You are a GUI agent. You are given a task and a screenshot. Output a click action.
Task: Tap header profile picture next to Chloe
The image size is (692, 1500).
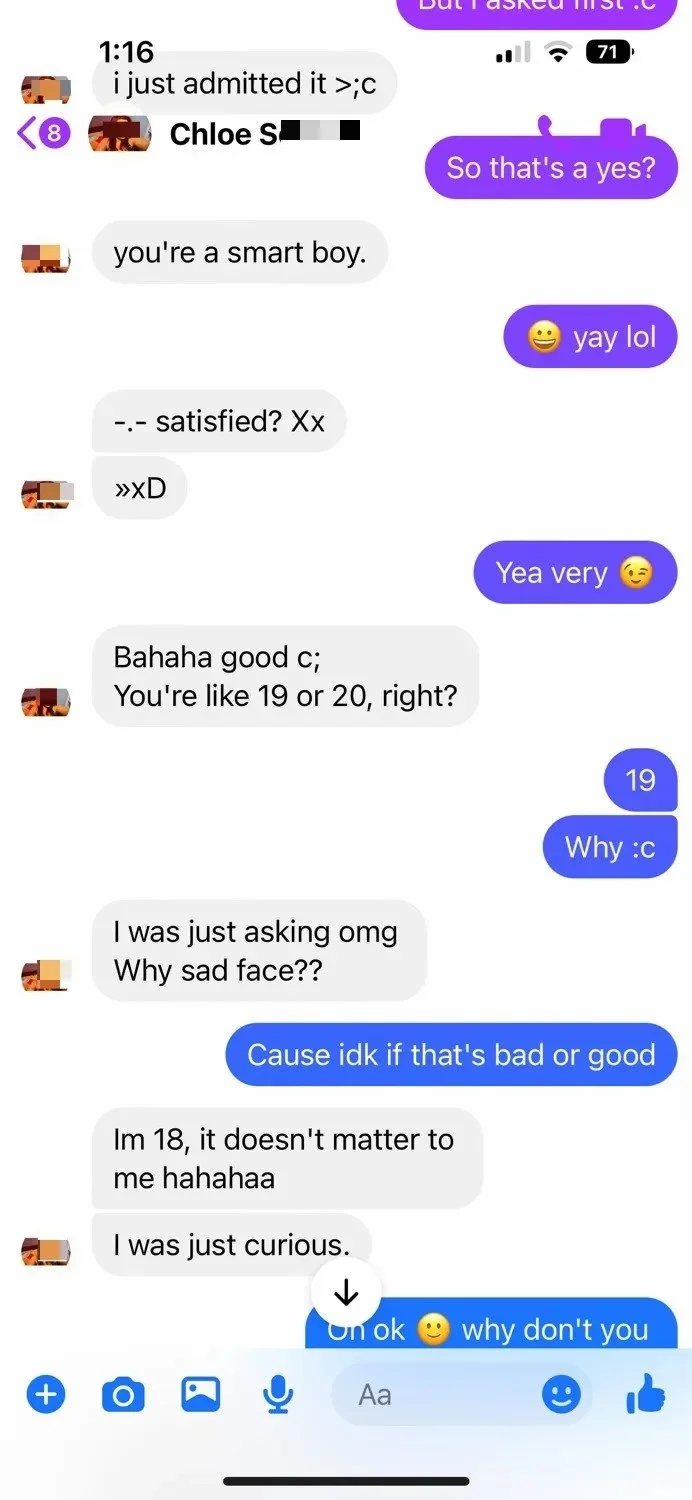click(119, 134)
